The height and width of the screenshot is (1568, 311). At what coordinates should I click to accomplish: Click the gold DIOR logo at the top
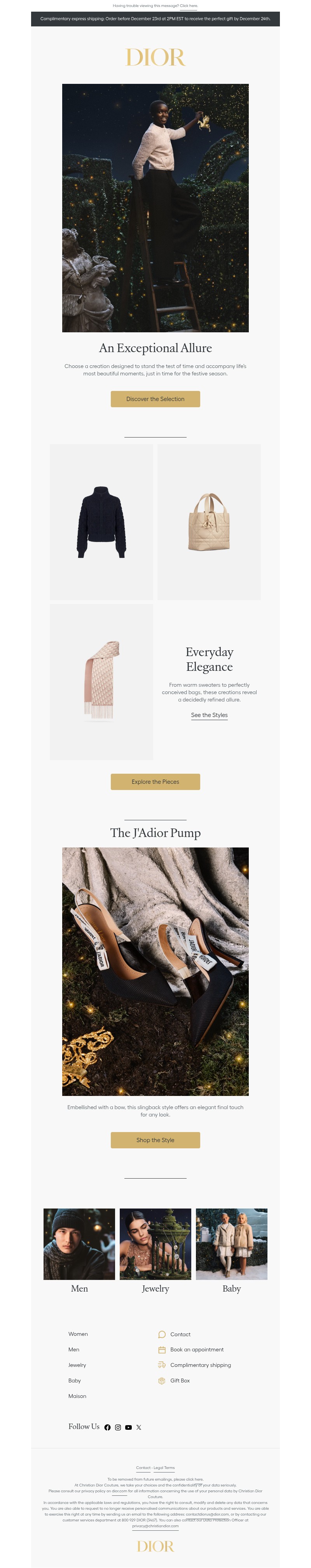point(155,57)
